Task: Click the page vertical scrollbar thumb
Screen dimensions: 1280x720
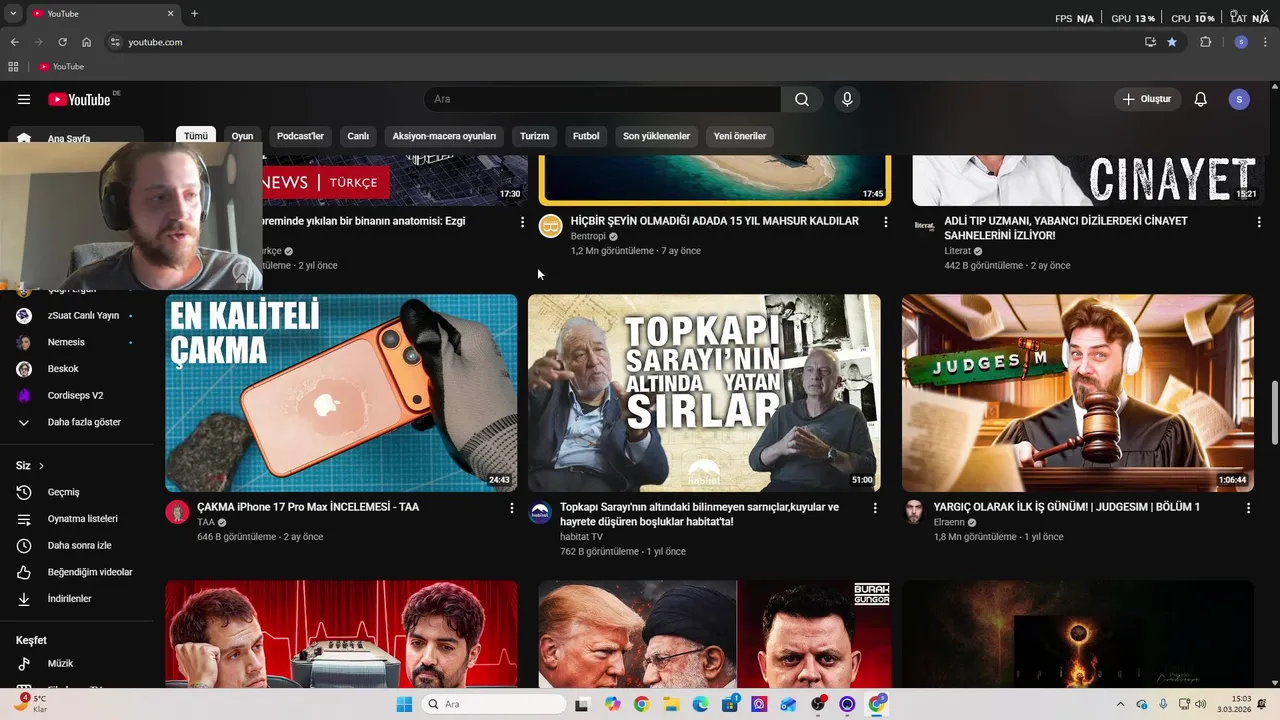Action: 1274,413
